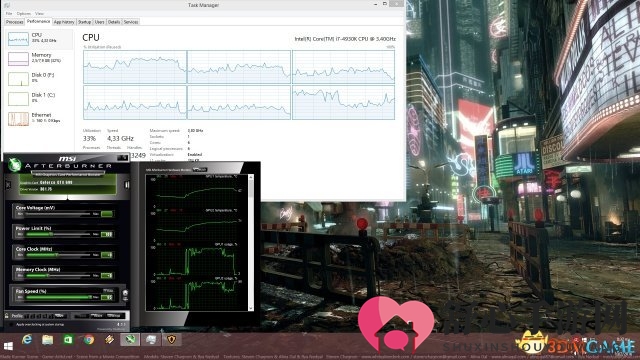The height and width of the screenshot is (360, 640).
Task: Toggle the fan speed Auto button
Action: (x=108, y=291)
